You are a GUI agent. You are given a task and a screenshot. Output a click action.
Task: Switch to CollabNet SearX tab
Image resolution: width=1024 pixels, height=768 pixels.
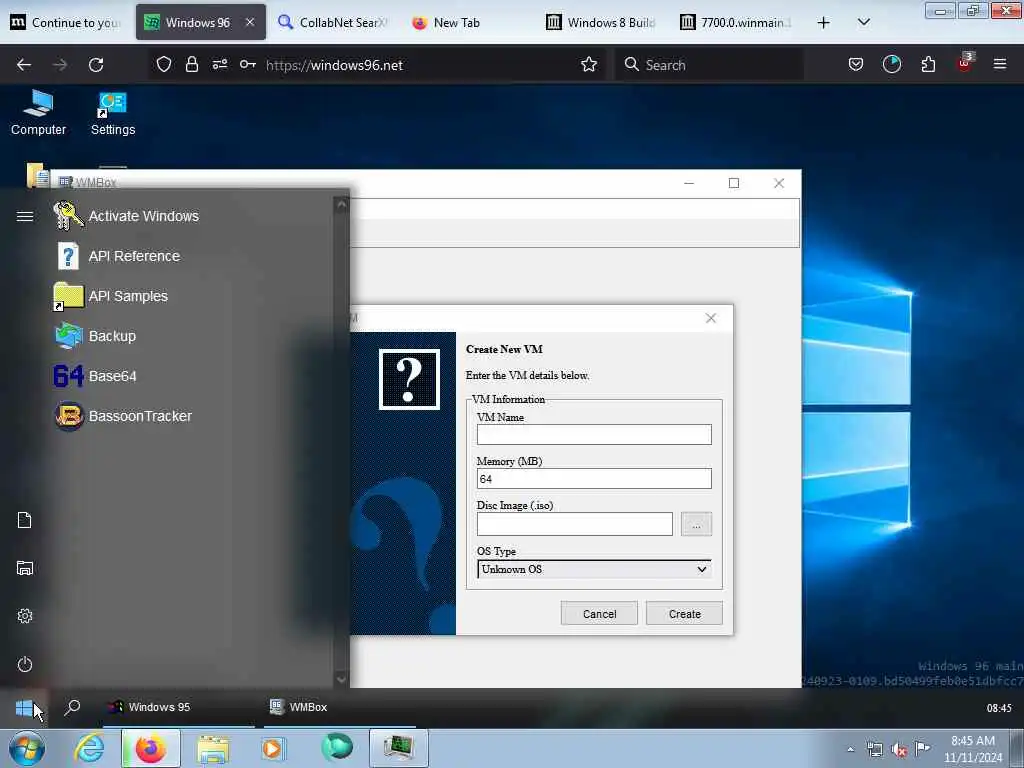click(x=332, y=22)
